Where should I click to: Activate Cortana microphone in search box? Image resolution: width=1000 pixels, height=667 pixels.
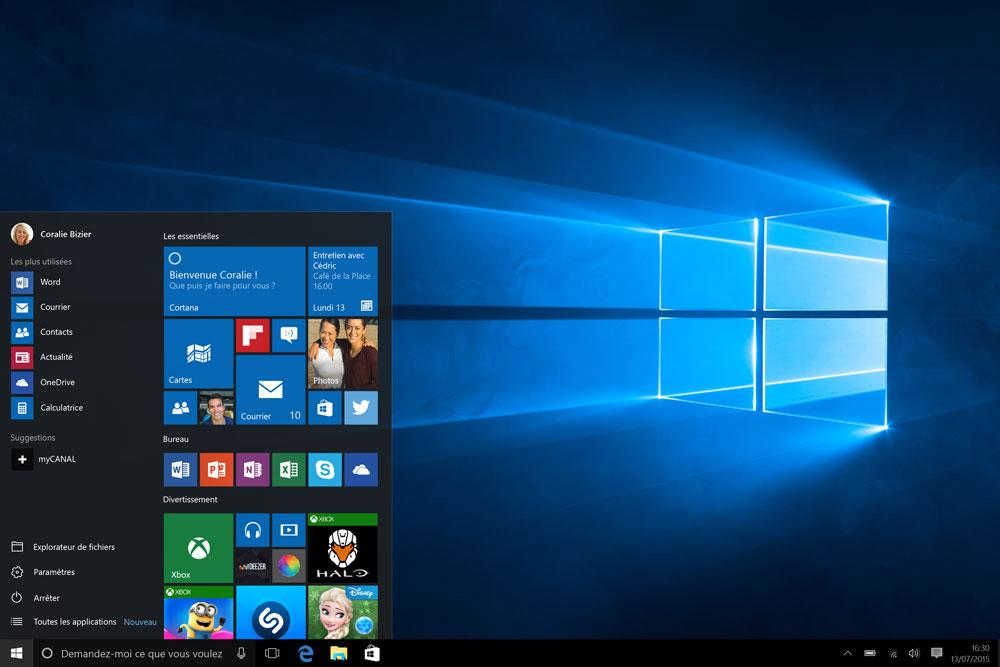click(241, 653)
